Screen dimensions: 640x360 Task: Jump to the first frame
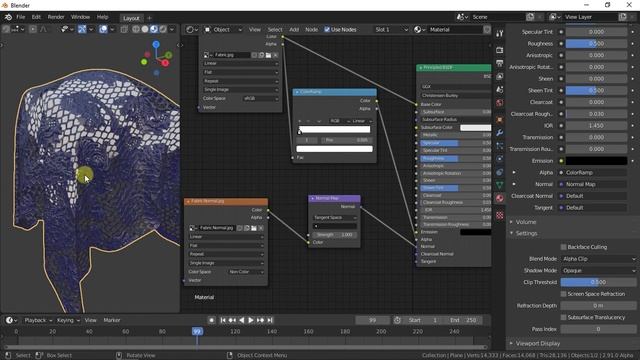[x=223, y=320]
